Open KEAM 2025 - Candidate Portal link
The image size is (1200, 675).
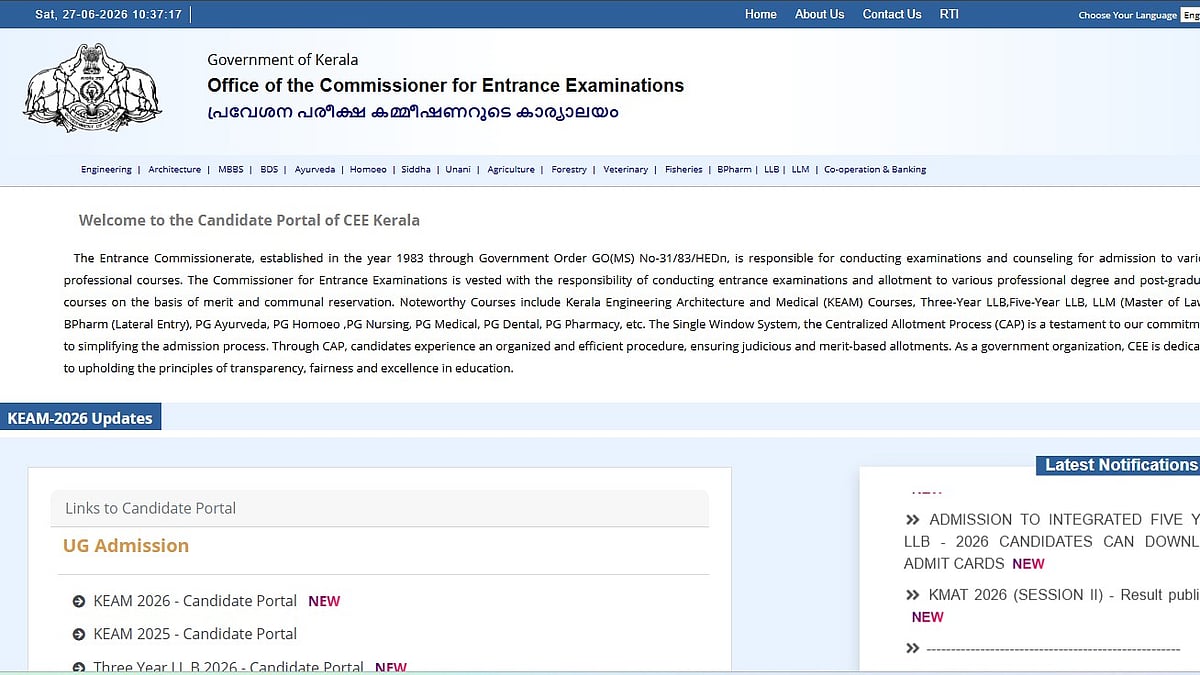195,634
